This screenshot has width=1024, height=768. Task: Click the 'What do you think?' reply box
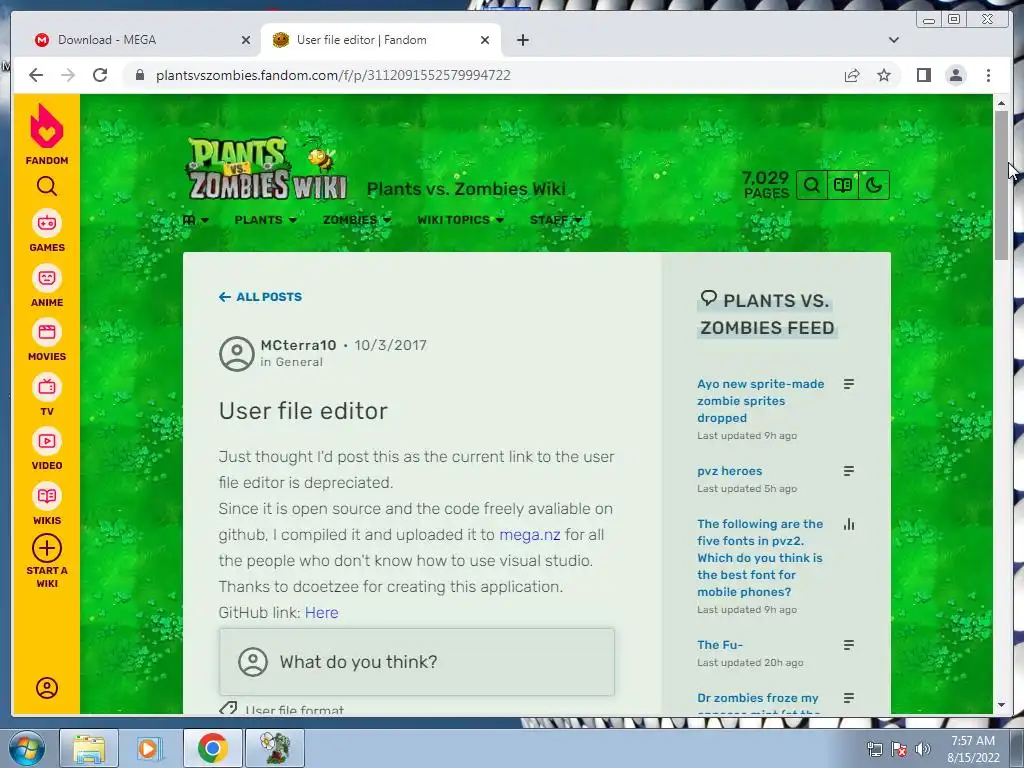pos(417,662)
